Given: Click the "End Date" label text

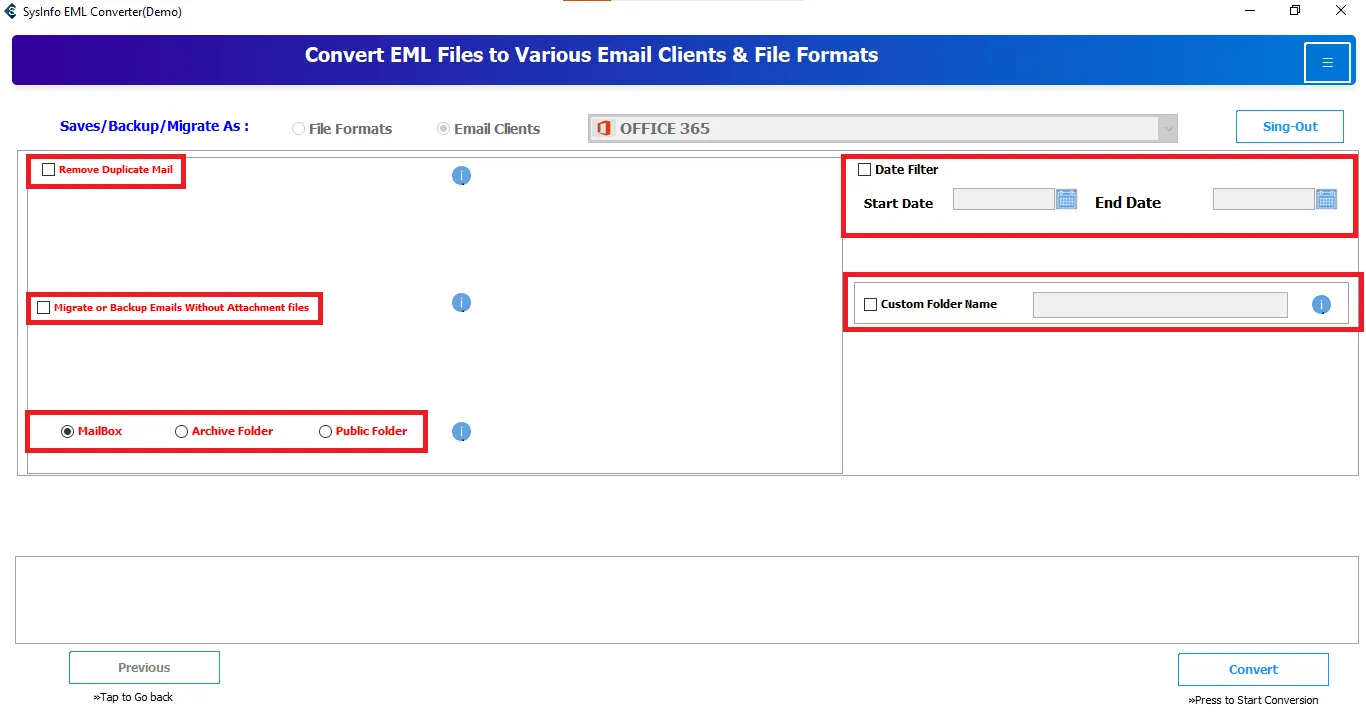Looking at the screenshot, I should tap(1128, 202).
